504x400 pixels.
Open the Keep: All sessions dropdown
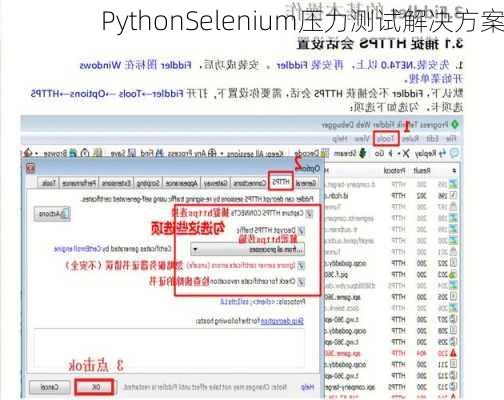click(x=255, y=154)
